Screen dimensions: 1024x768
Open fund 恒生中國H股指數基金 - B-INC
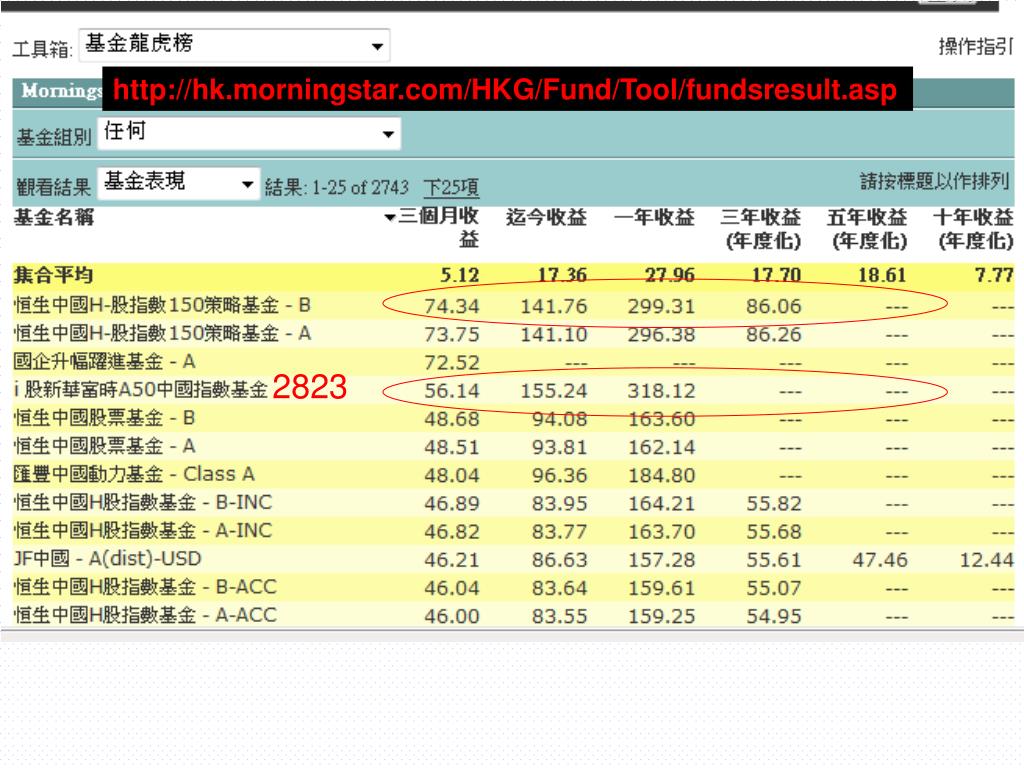(x=142, y=502)
